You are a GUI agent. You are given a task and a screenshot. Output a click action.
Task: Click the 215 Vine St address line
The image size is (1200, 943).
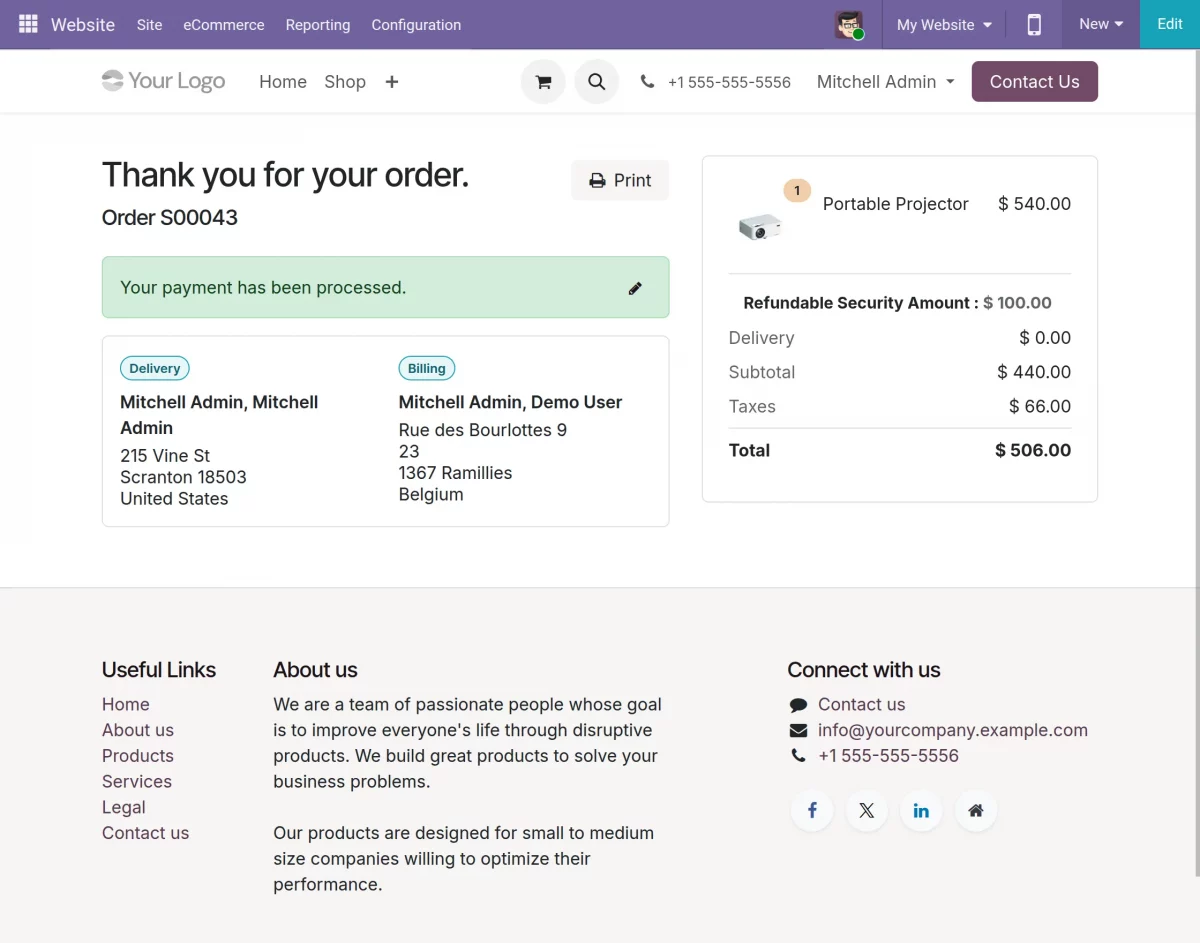tap(165, 456)
